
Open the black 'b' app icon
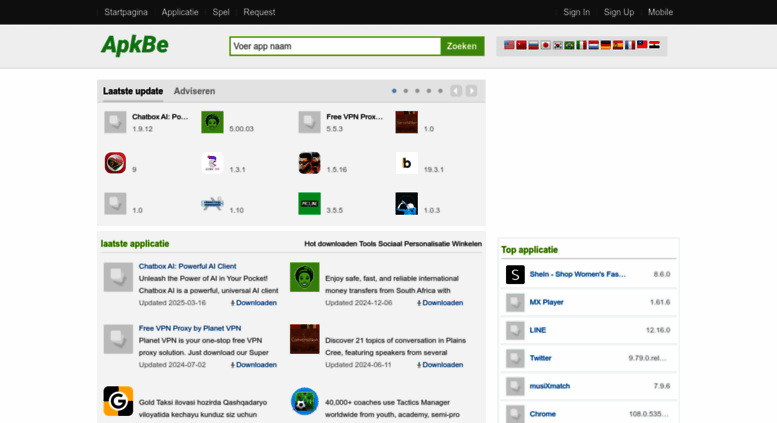[406, 163]
